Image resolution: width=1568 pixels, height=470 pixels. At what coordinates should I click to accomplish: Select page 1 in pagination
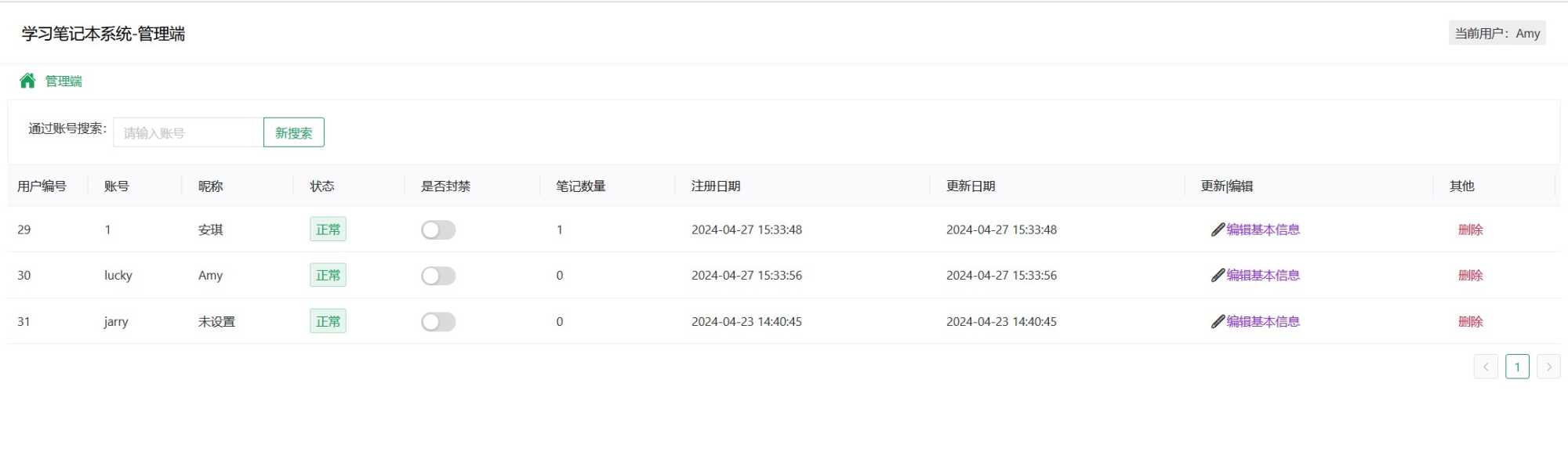(x=1517, y=367)
